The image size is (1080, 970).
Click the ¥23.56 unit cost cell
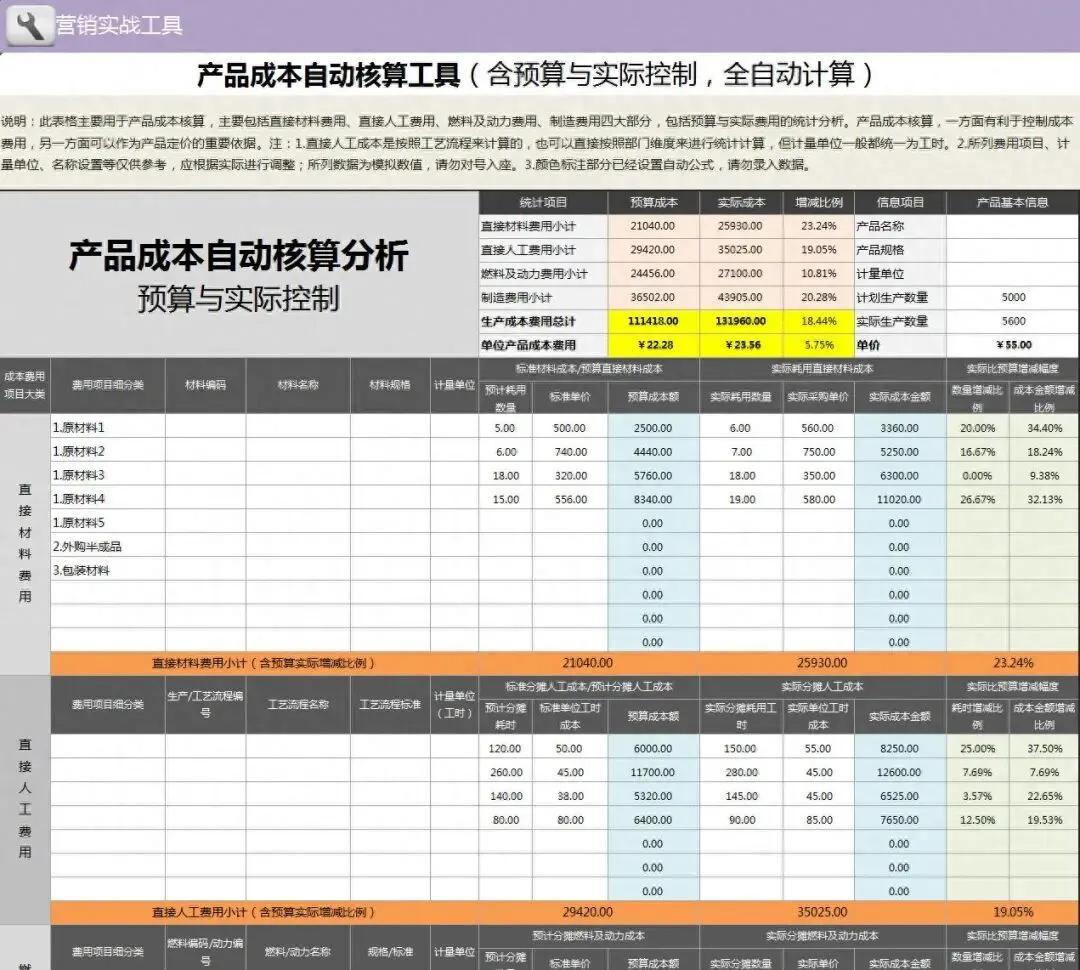pos(741,345)
